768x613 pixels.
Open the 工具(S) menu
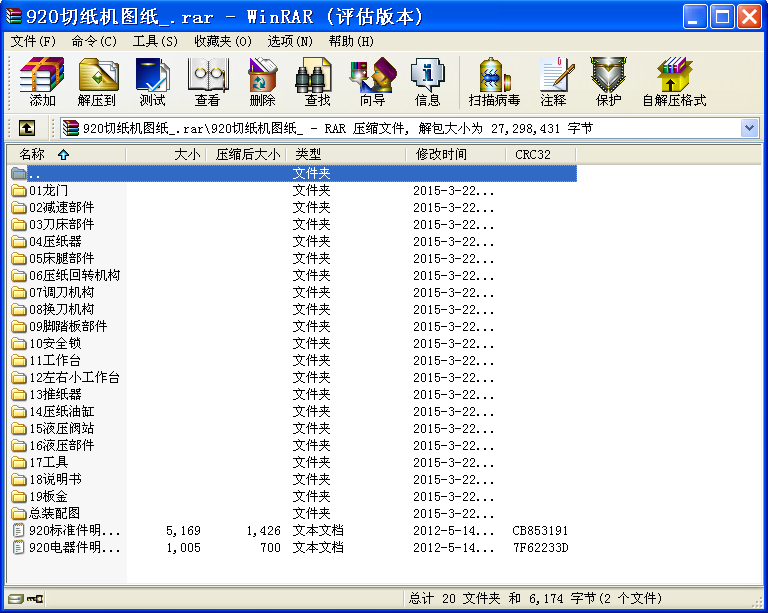pos(155,41)
